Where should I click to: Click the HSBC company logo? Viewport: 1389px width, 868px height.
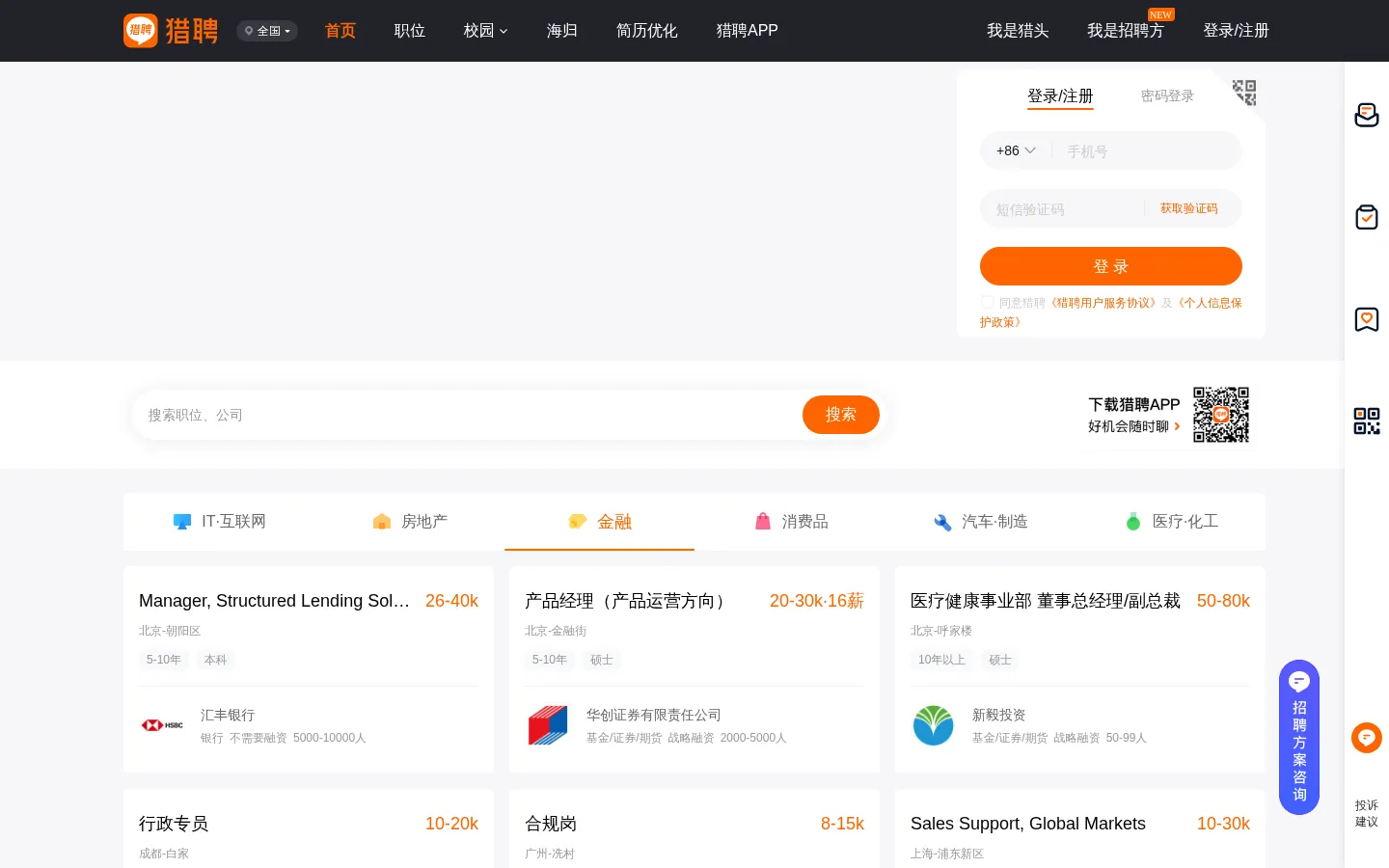coord(162,725)
